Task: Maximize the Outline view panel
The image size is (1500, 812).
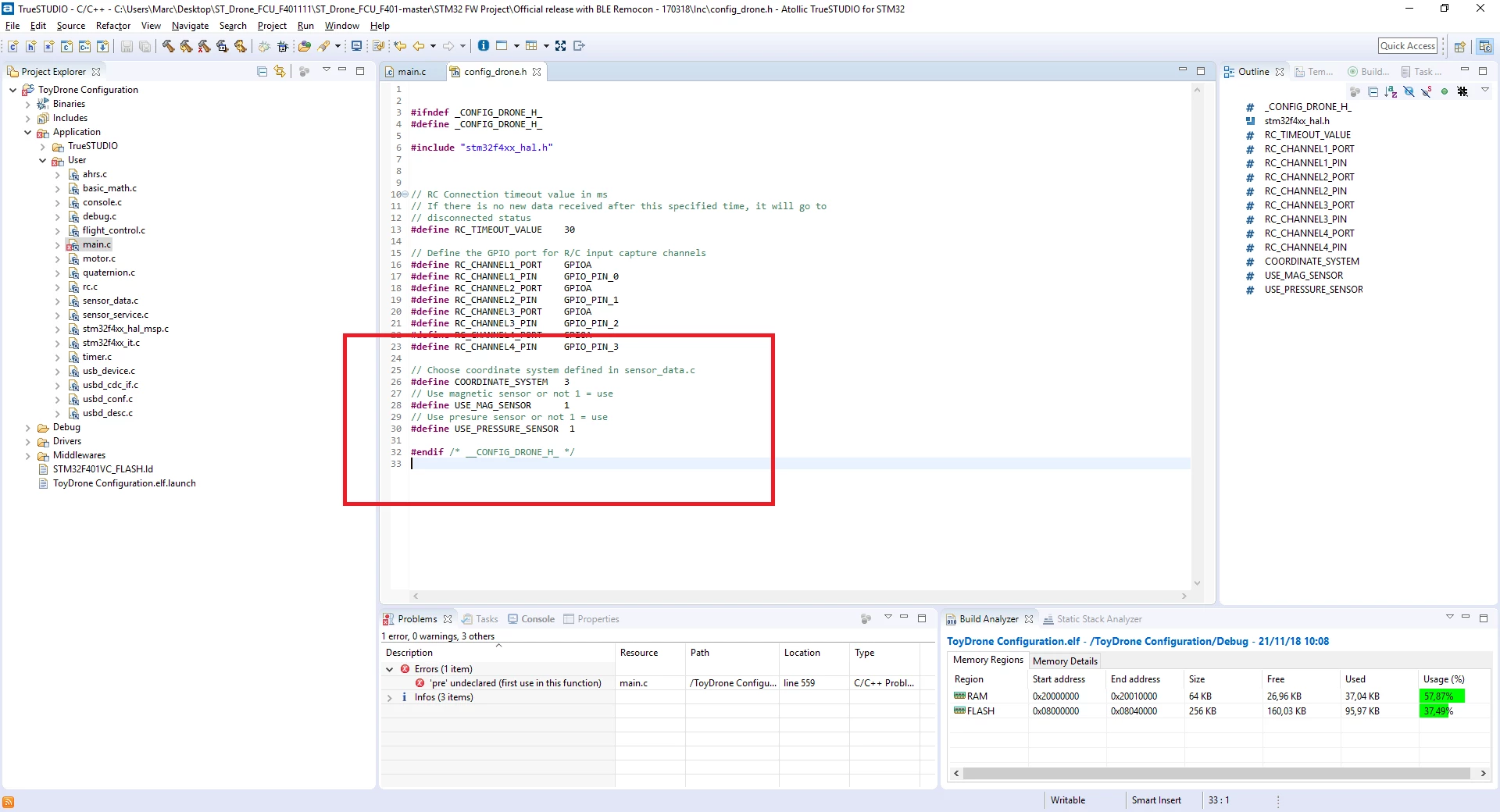Action: pos(1483,71)
